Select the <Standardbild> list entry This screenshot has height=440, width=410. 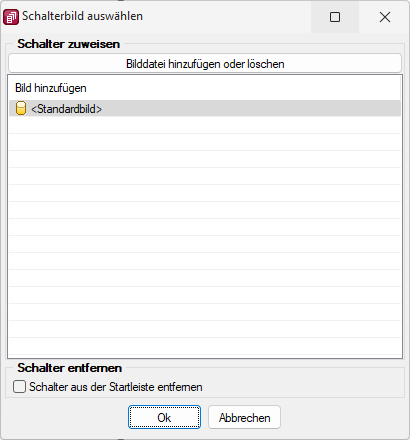[205, 109]
